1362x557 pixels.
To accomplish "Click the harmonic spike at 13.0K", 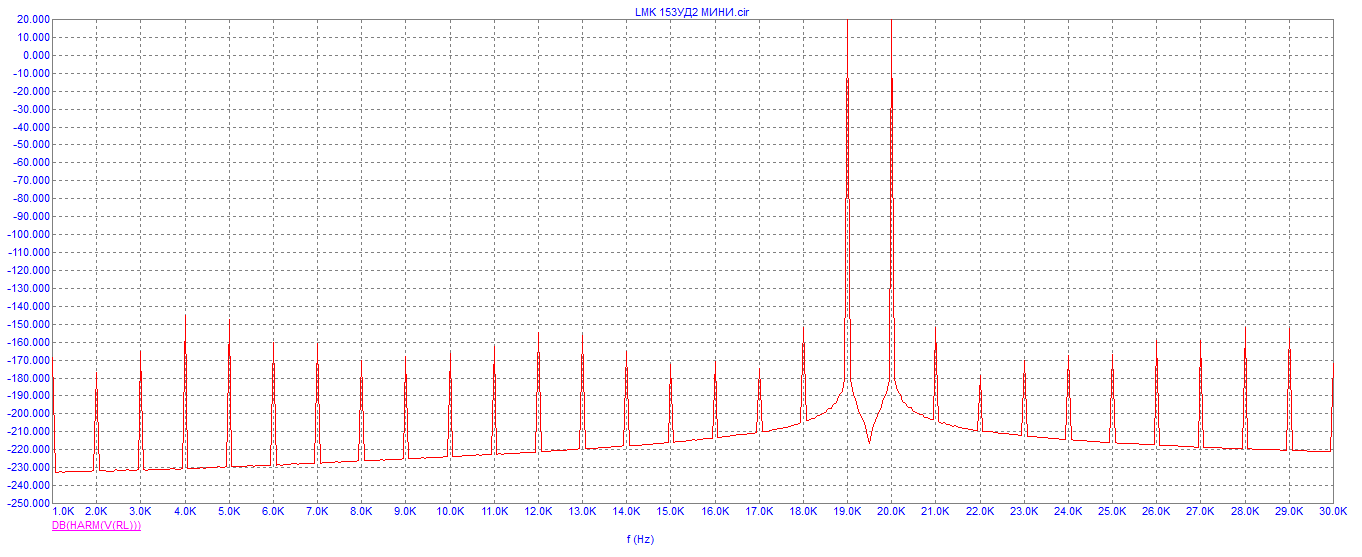I will click(x=582, y=390).
